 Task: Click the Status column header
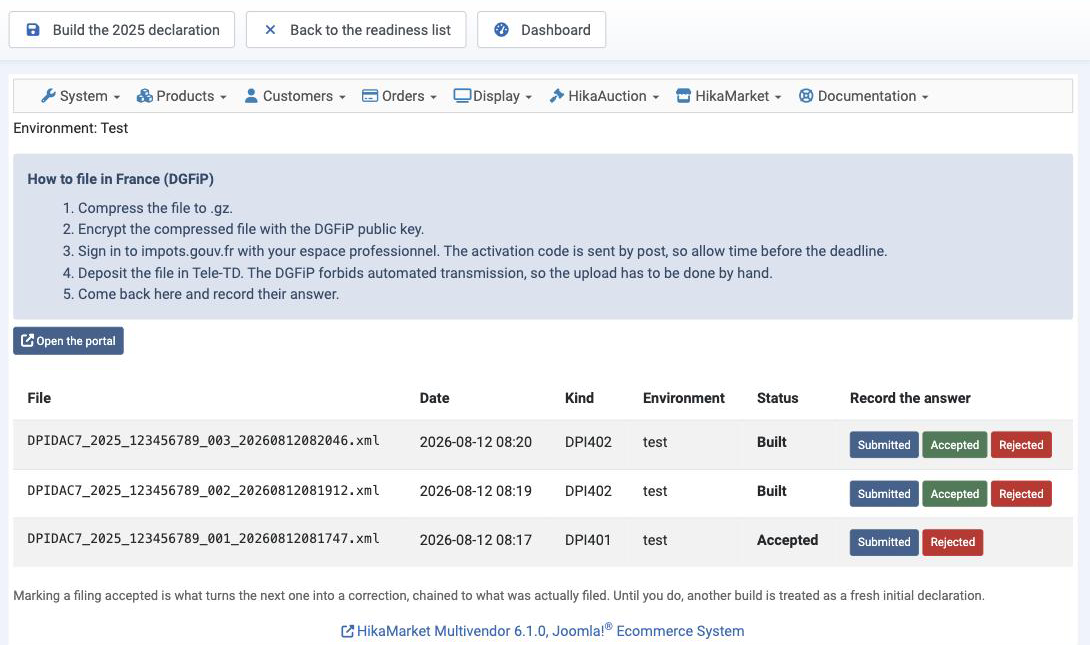(777, 398)
